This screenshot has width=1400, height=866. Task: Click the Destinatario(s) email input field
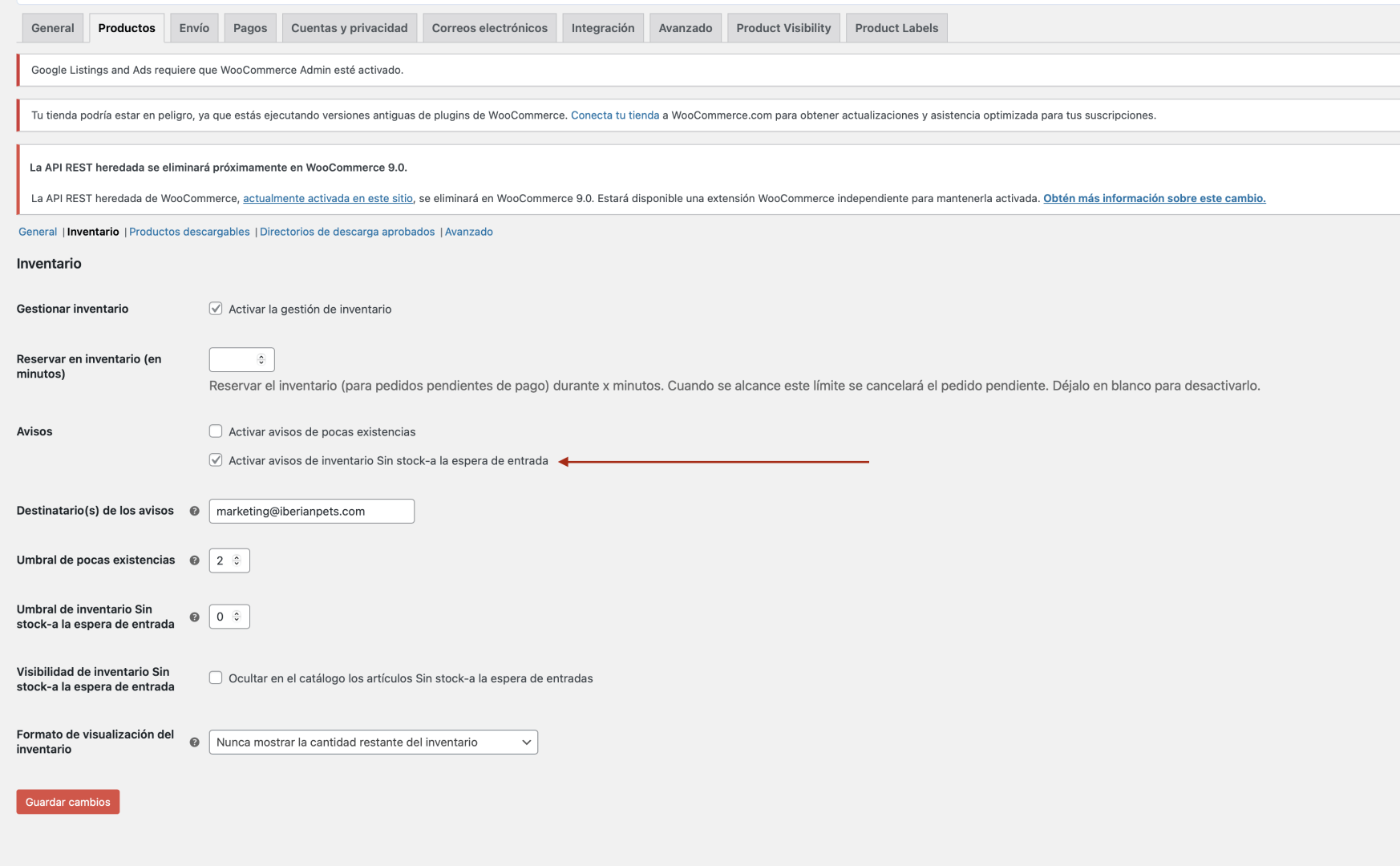(312, 512)
